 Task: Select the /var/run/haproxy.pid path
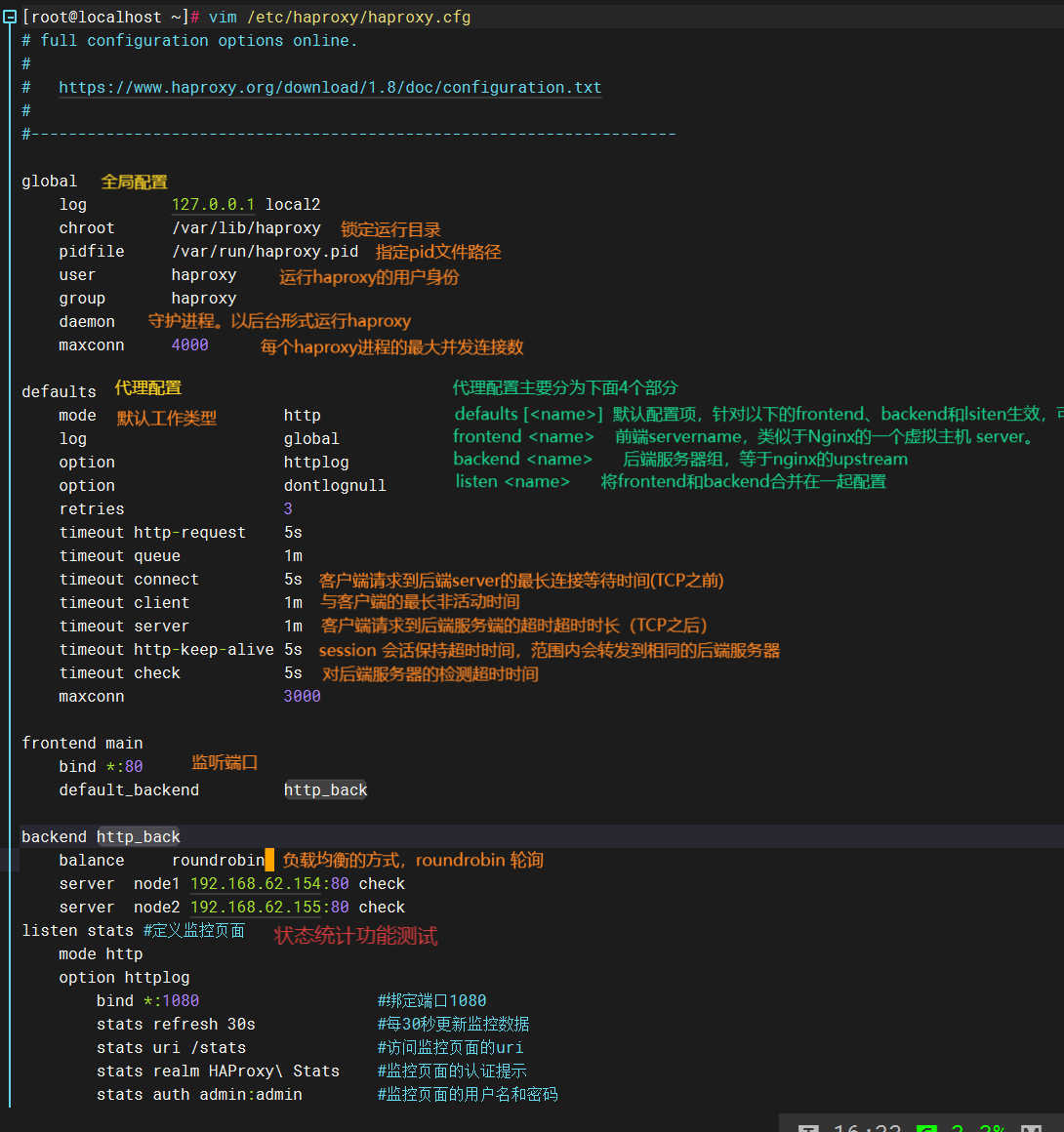(x=265, y=251)
